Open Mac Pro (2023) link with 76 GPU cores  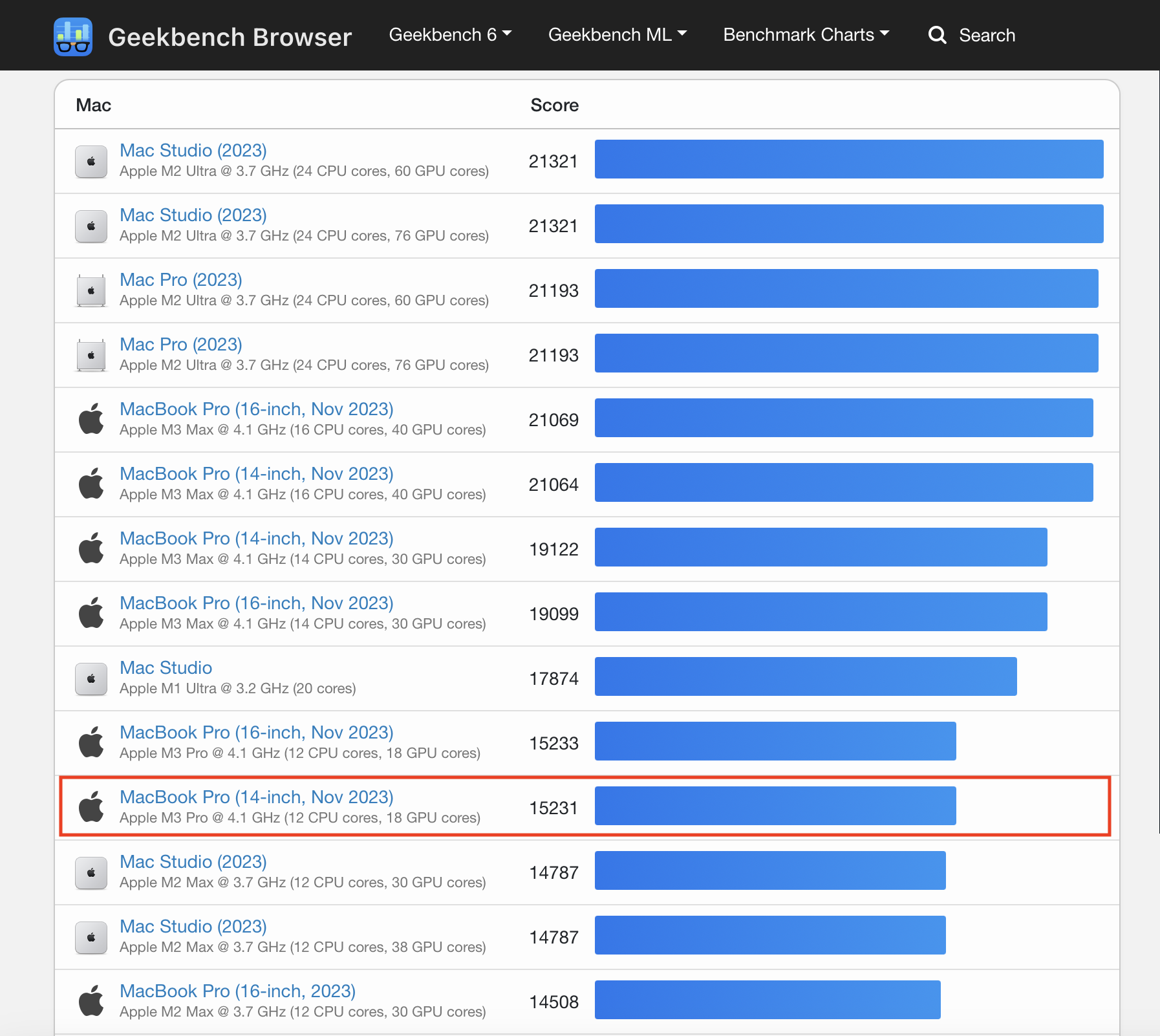point(181,344)
